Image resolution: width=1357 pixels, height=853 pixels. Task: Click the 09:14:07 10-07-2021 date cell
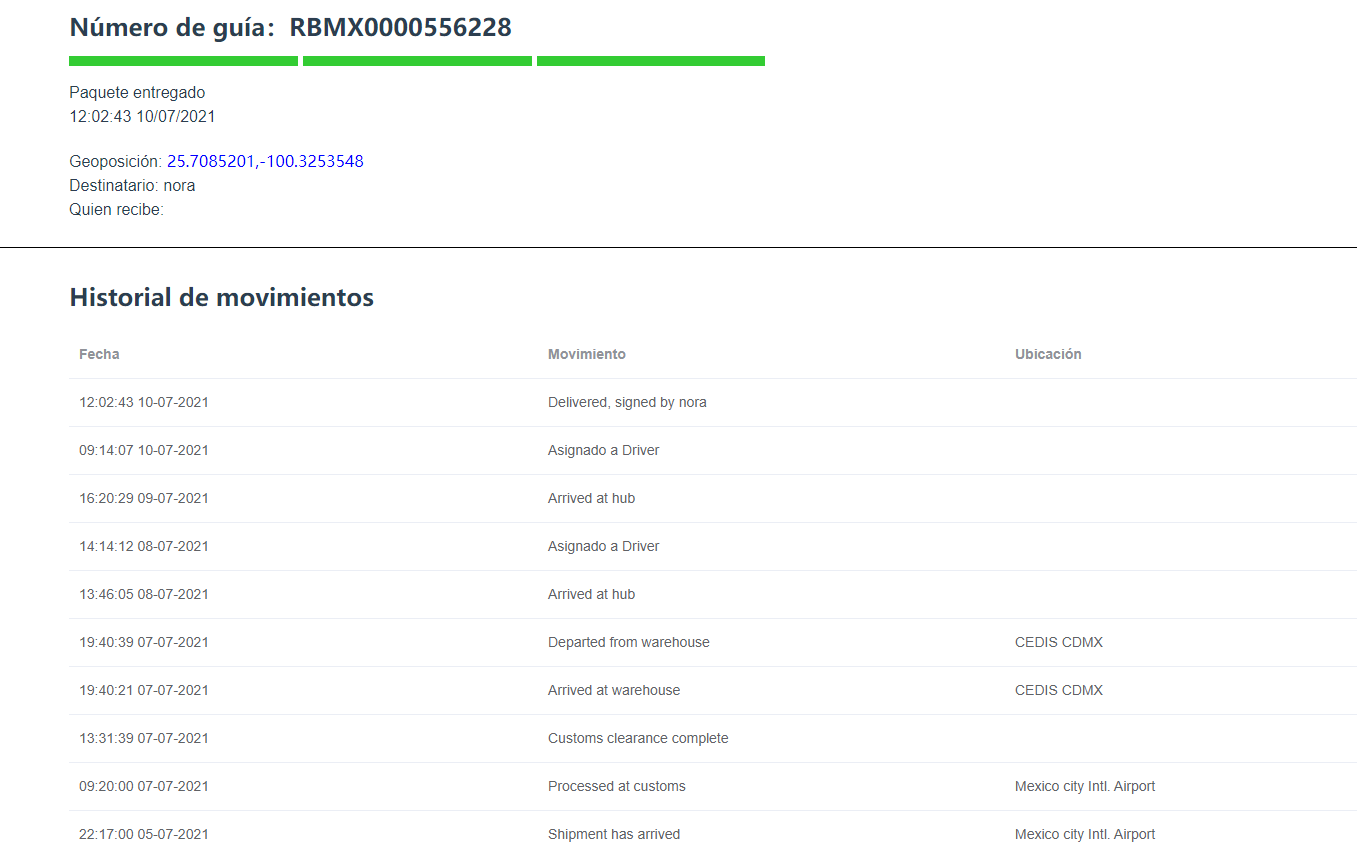pos(144,450)
